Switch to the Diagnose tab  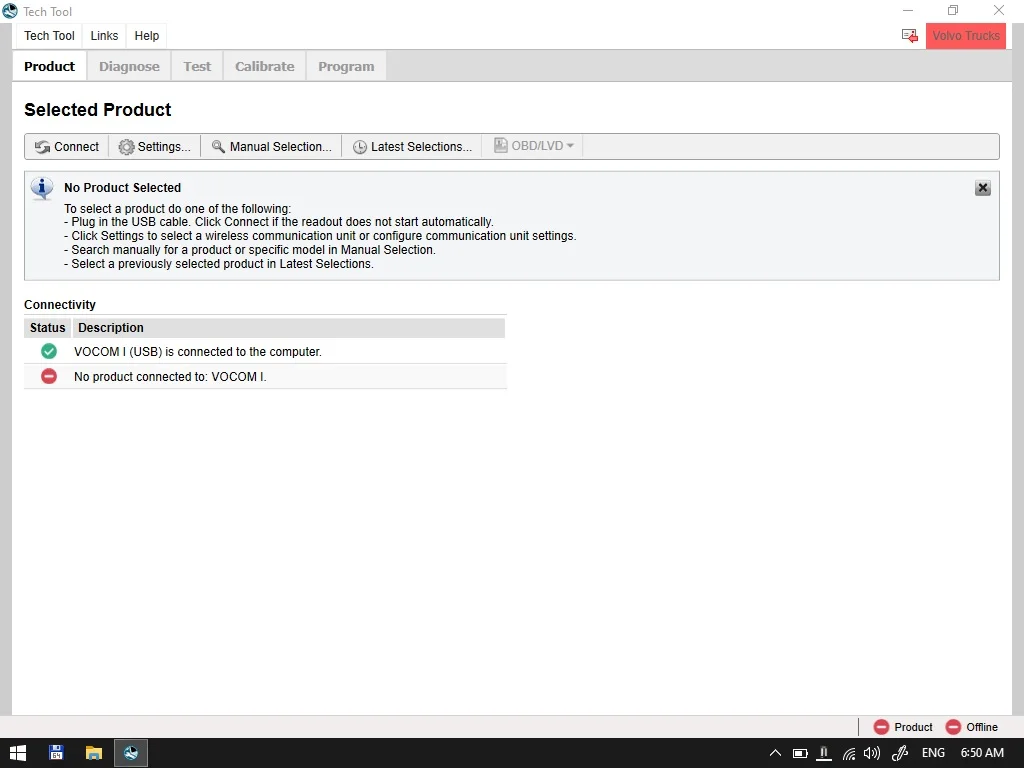[x=129, y=67]
